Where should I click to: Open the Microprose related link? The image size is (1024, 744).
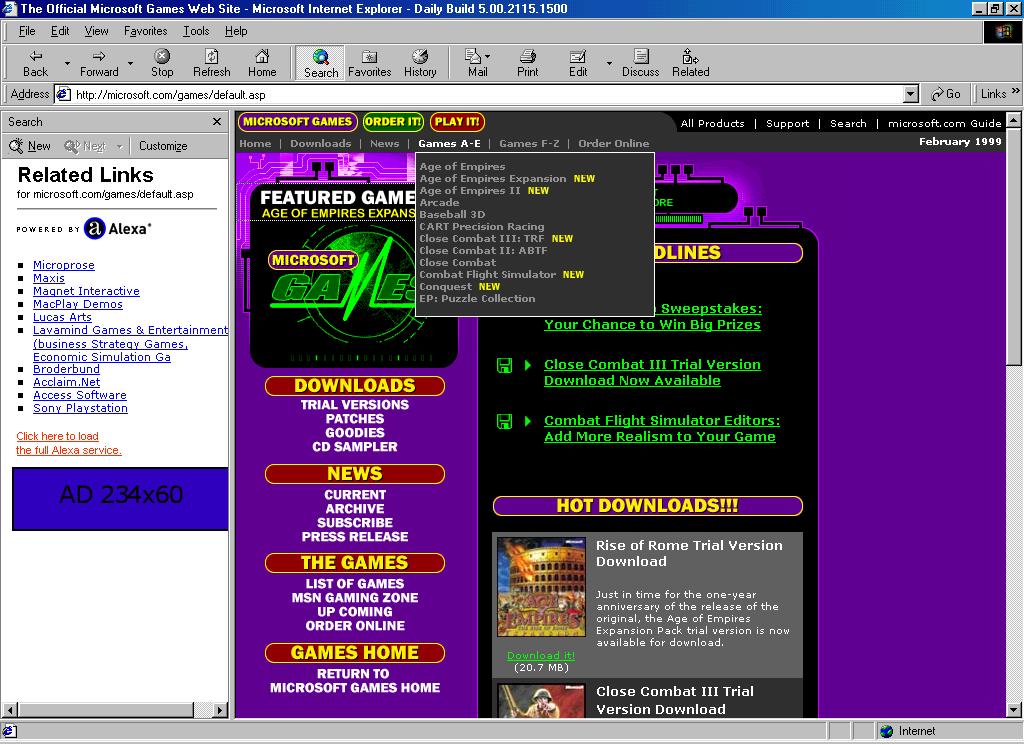[64, 265]
